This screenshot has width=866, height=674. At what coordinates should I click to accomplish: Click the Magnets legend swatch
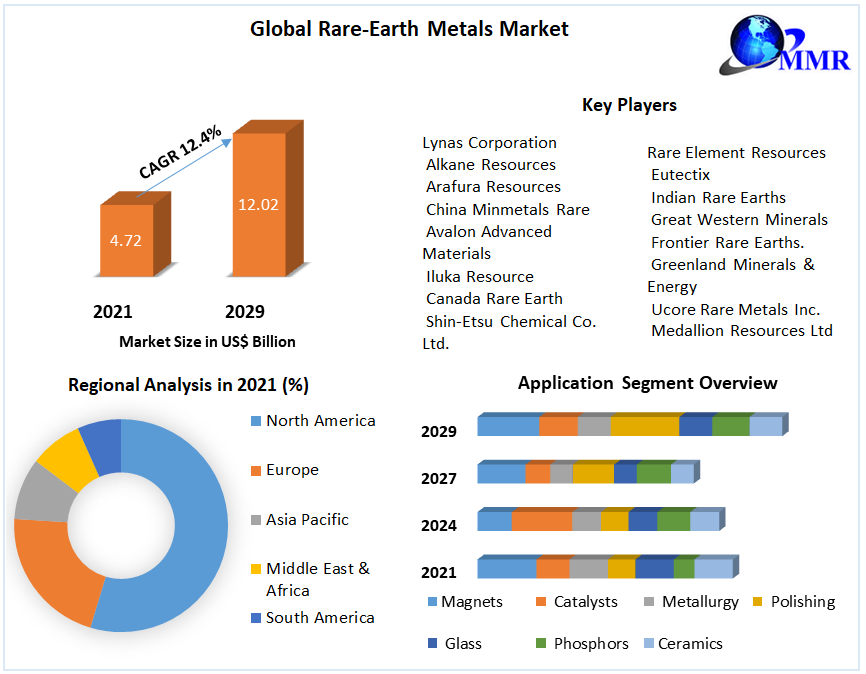(432, 602)
